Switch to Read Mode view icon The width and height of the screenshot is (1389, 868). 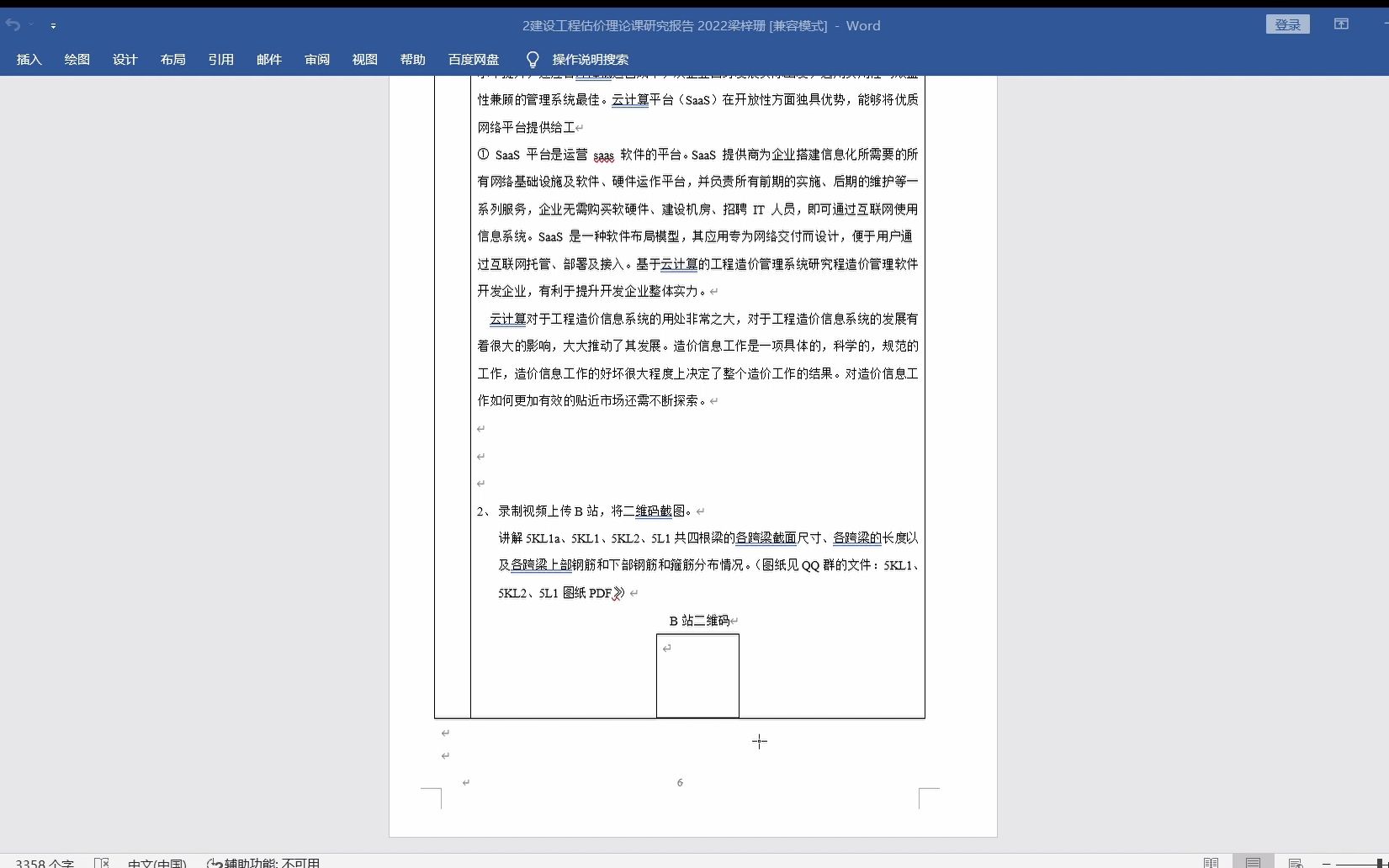tap(1211, 862)
